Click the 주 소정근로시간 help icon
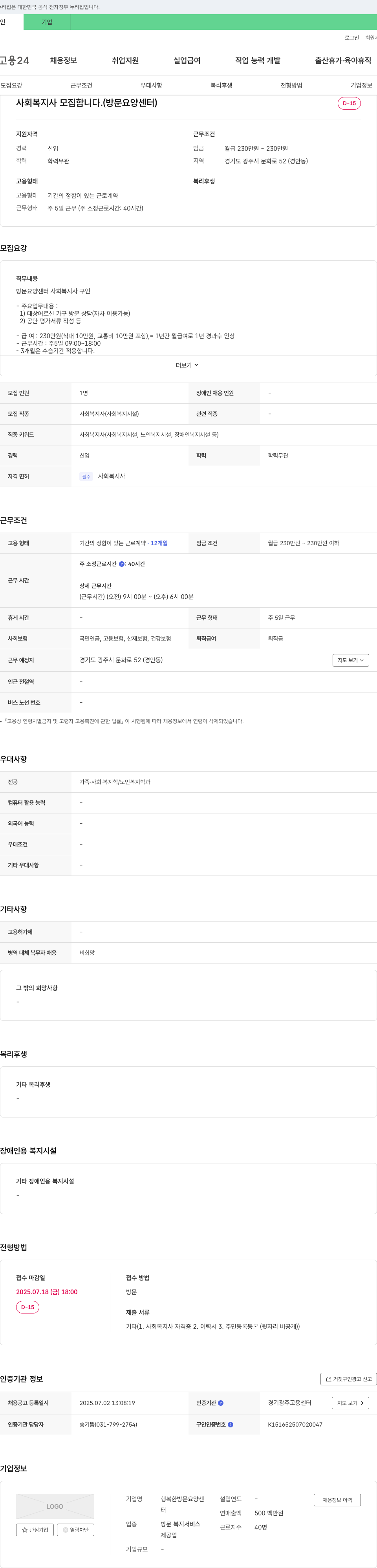Screen dimensions: 377x1568 pyautogui.click(x=122, y=564)
